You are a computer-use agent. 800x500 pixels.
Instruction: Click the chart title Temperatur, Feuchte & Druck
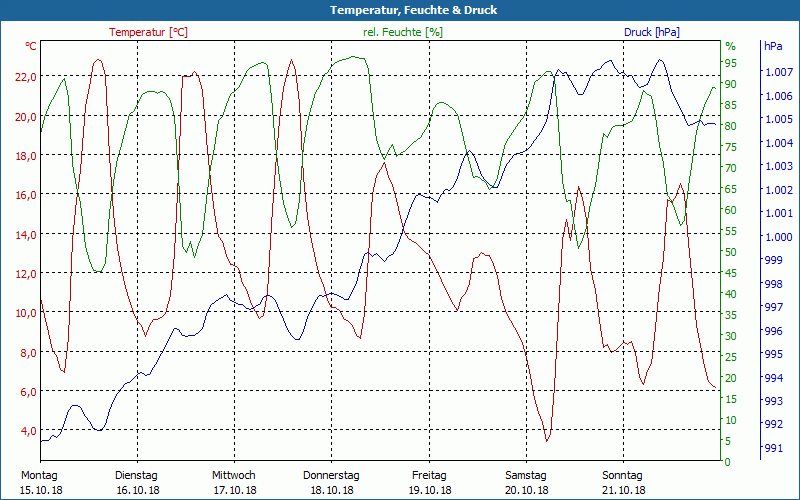[x=400, y=10]
